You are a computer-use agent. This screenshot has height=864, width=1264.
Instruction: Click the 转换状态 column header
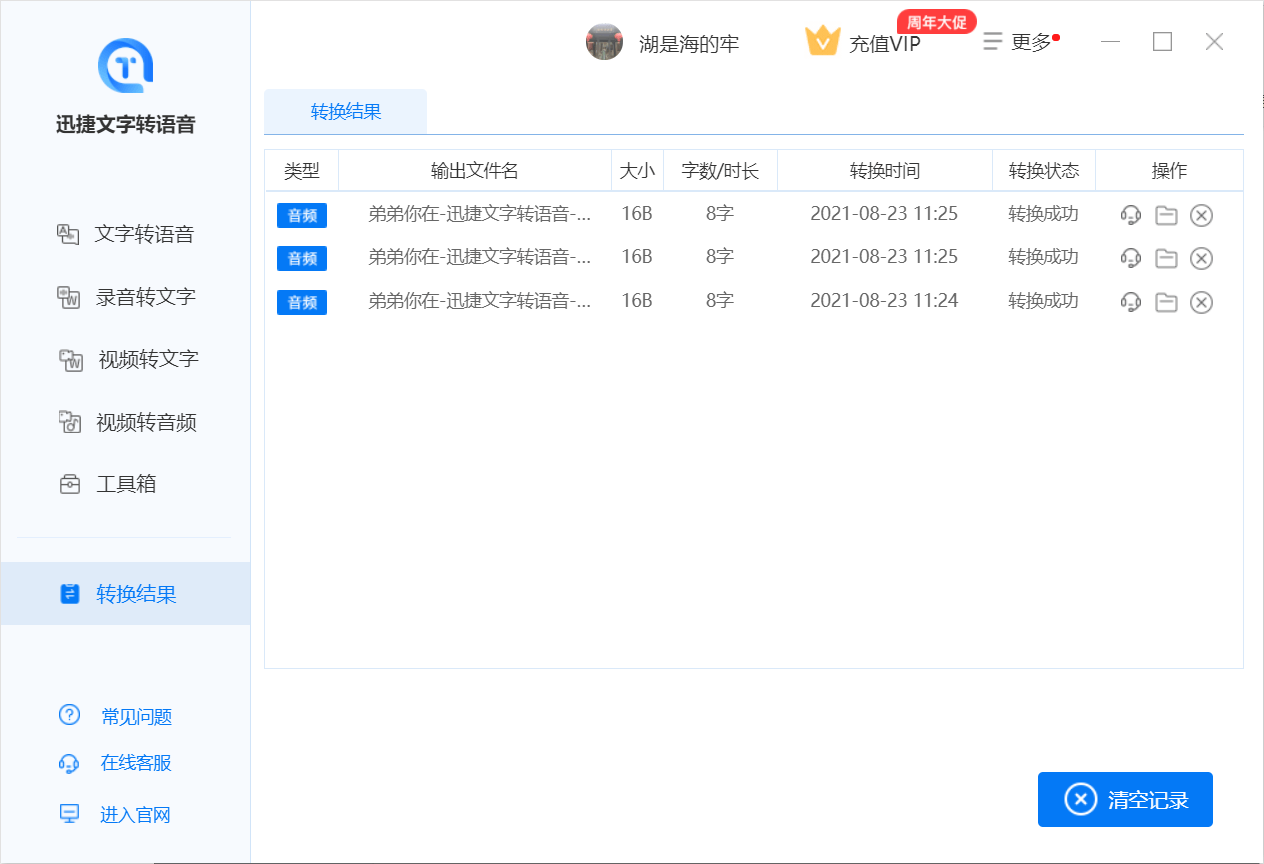[x=1044, y=170]
